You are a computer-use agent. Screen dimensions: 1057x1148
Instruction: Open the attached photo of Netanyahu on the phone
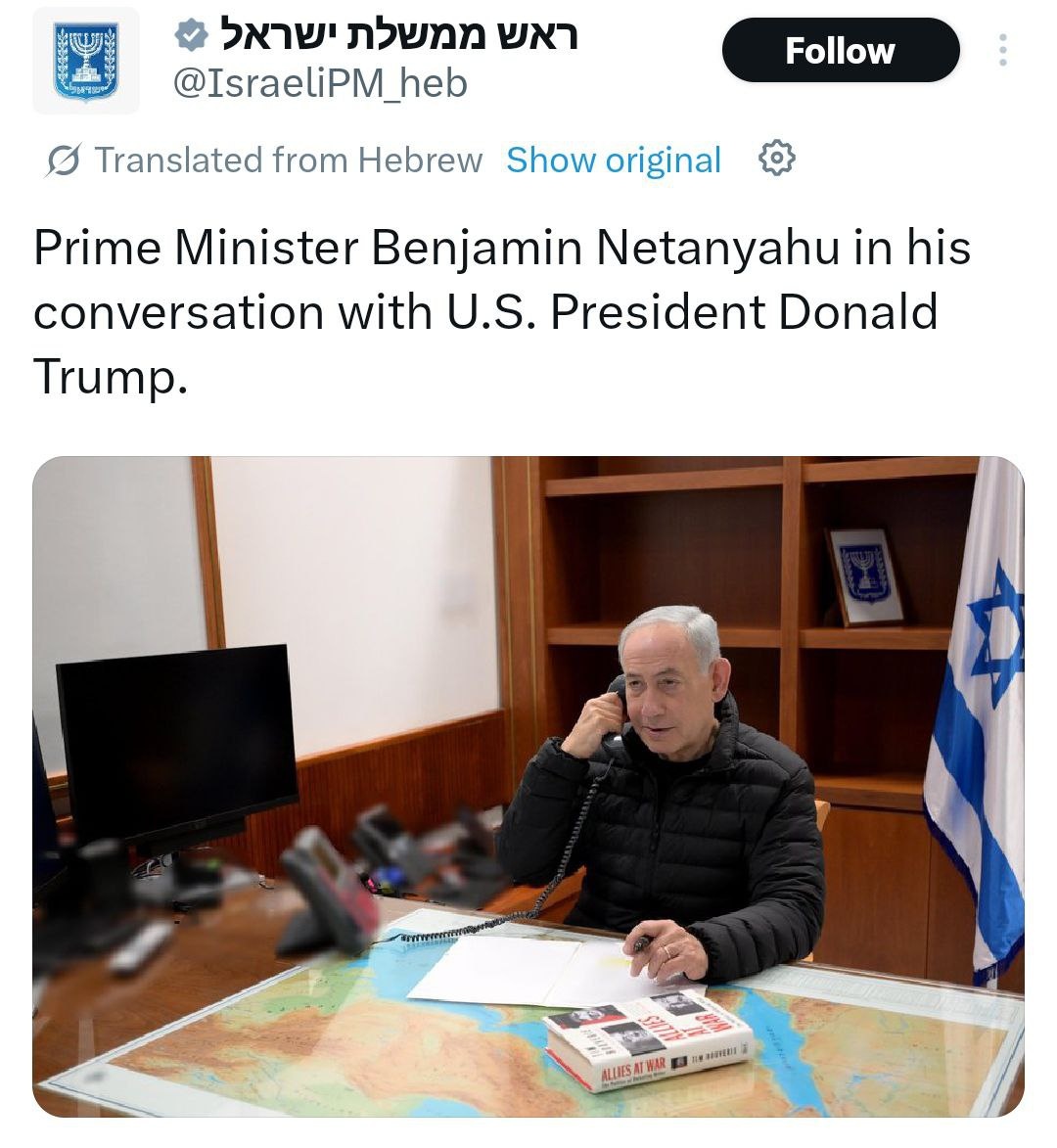tap(528, 787)
